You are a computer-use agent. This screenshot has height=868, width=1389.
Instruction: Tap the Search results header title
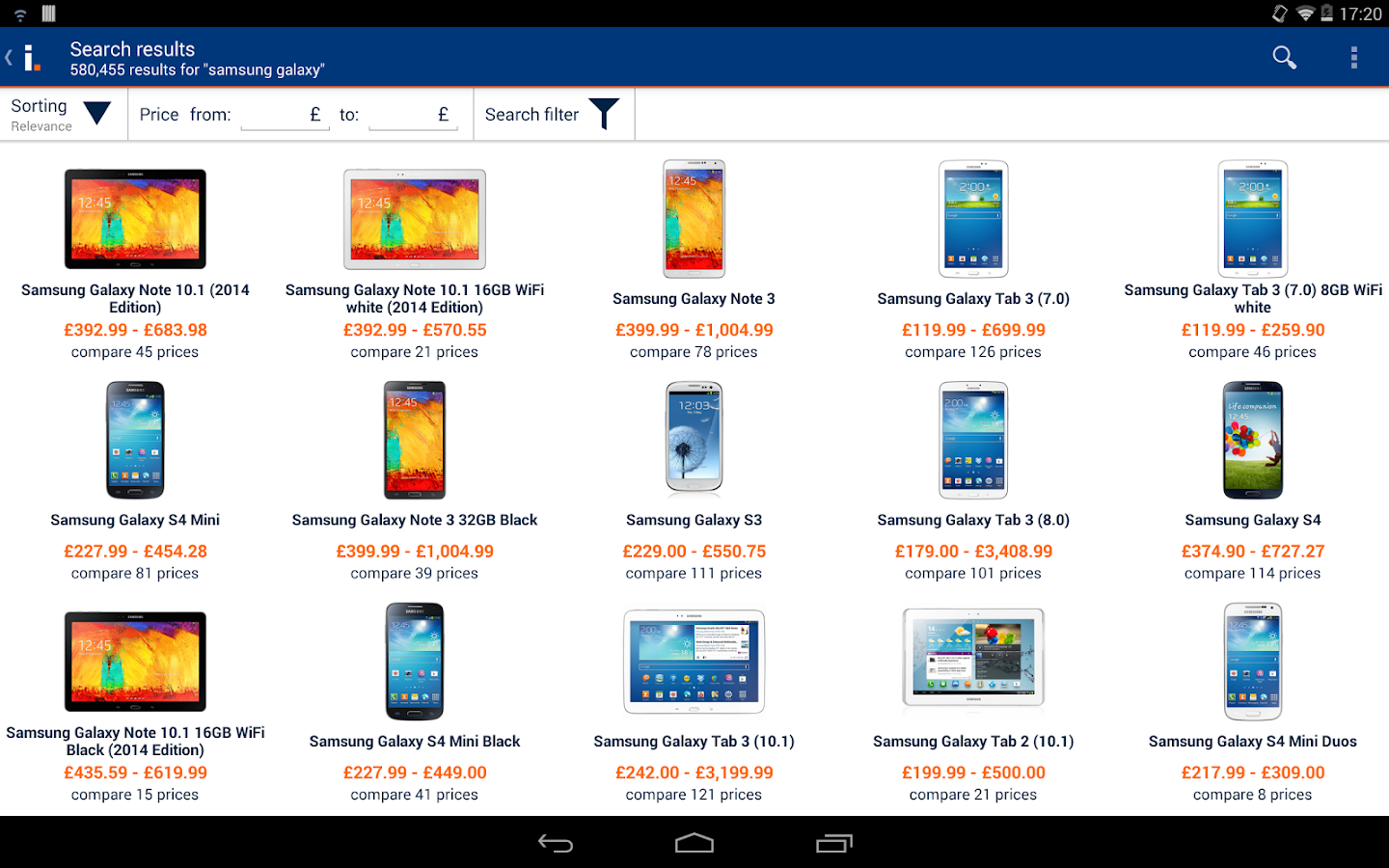pyautogui.click(x=132, y=49)
